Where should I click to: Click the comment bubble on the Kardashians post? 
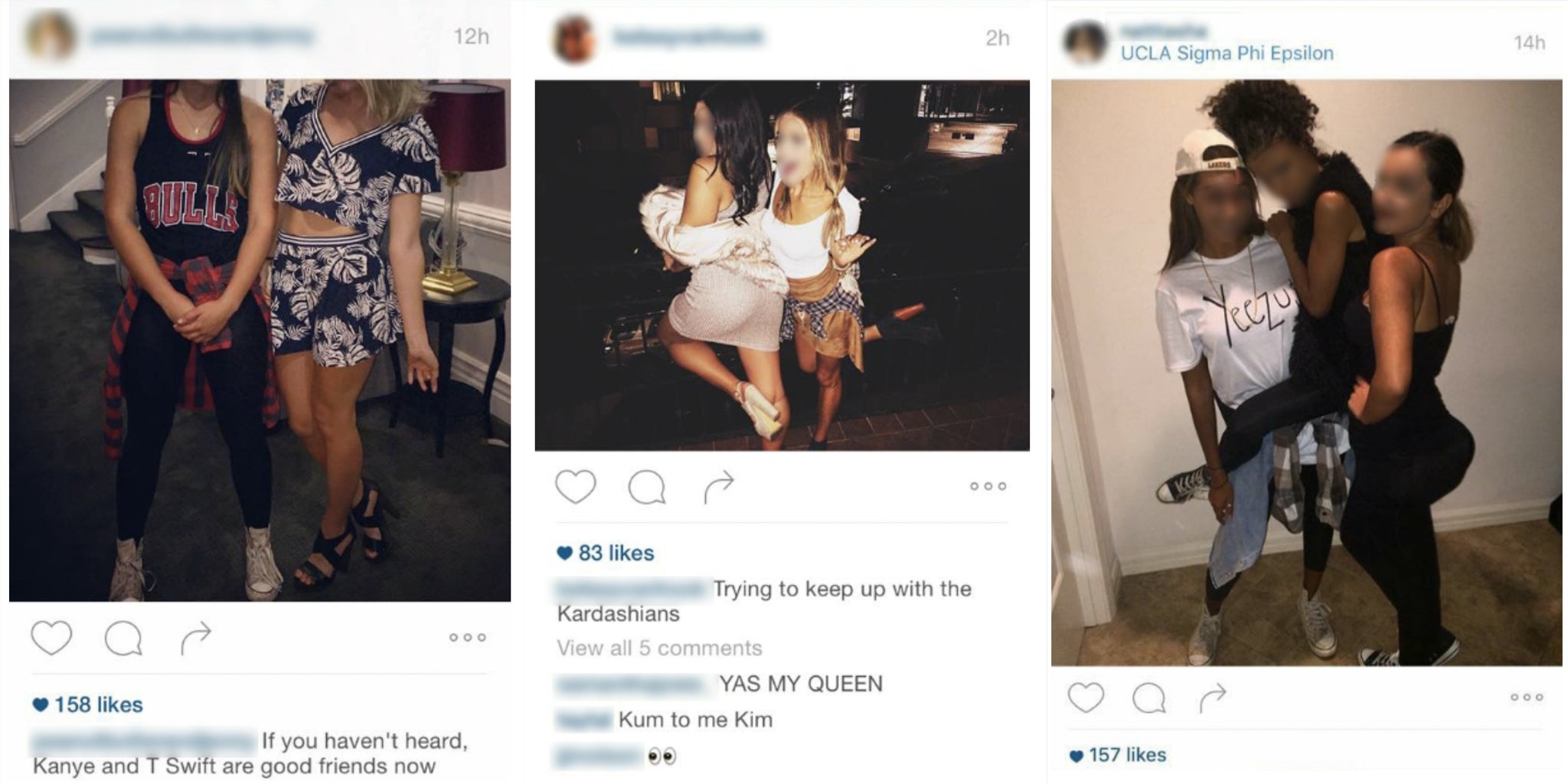coord(647,487)
